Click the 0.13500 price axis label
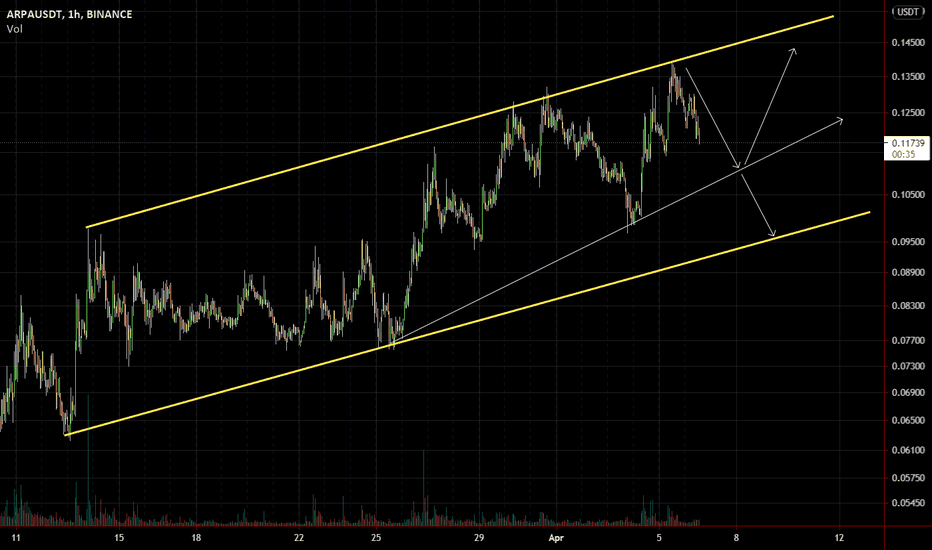This screenshot has height=550, width=932. (x=908, y=77)
